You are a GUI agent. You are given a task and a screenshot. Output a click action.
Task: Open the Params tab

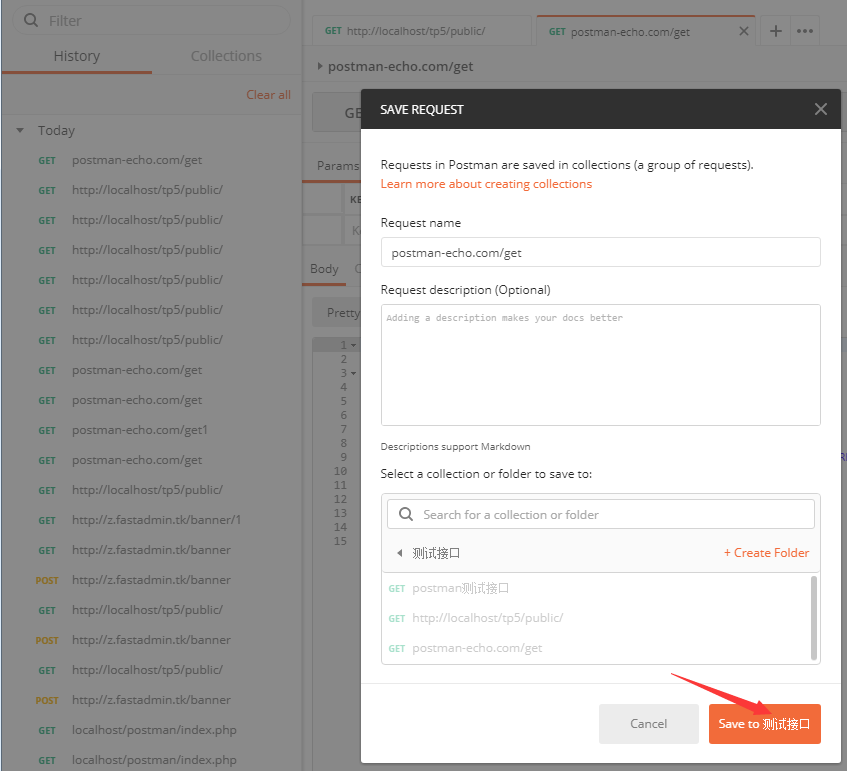pyautogui.click(x=338, y=165)
